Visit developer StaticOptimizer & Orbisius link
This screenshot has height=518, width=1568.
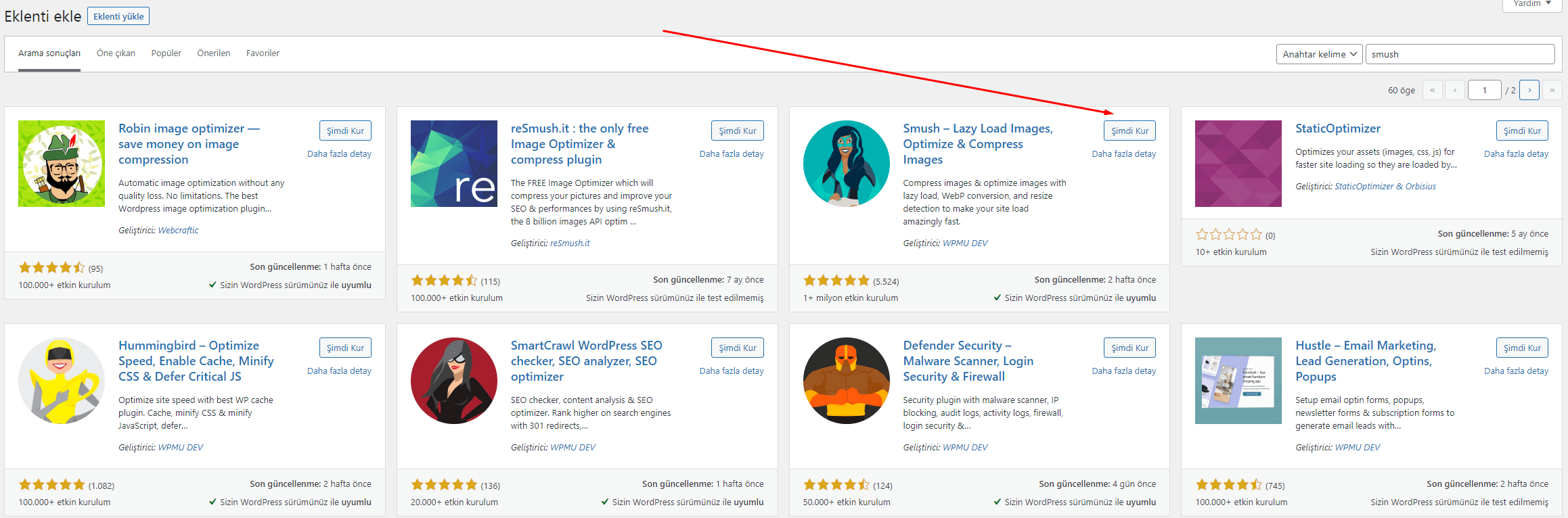[x=1385, y=187]
